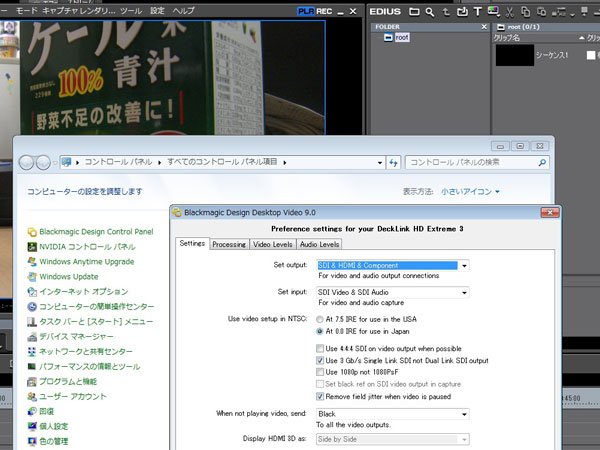This screenshot has height=450, width=600.
Task: Close the FOLDER panel in EDIUS bin
Action: 484,27
